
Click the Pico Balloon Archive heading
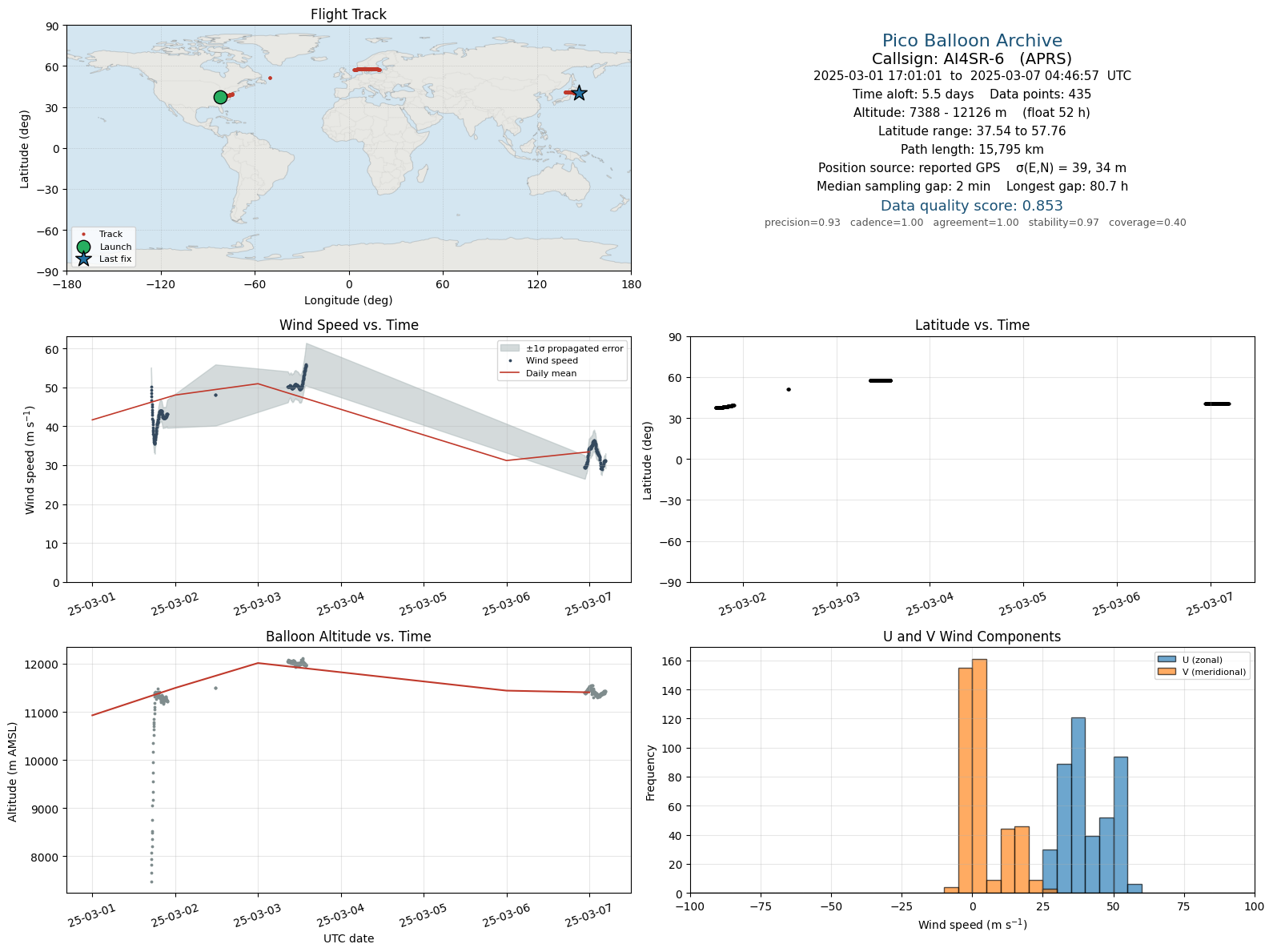click(972, 40)
